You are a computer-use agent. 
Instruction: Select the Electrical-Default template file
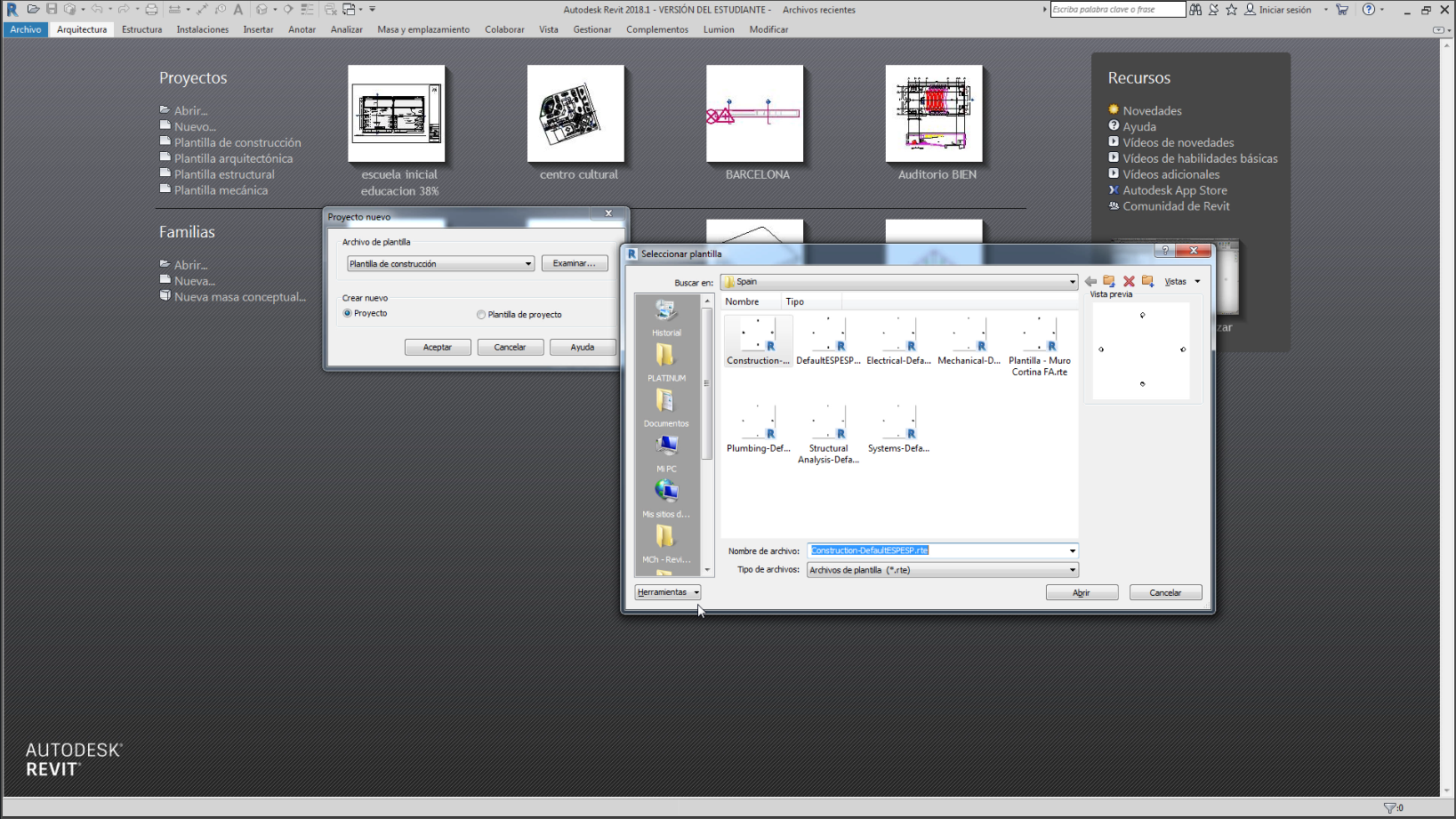pos(898,341)
